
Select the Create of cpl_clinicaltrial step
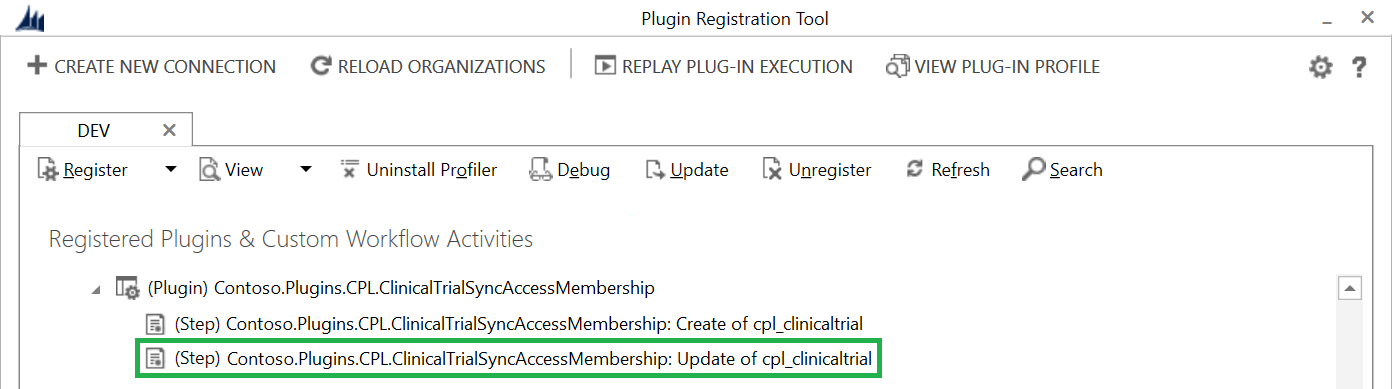(x=504, y=324)
